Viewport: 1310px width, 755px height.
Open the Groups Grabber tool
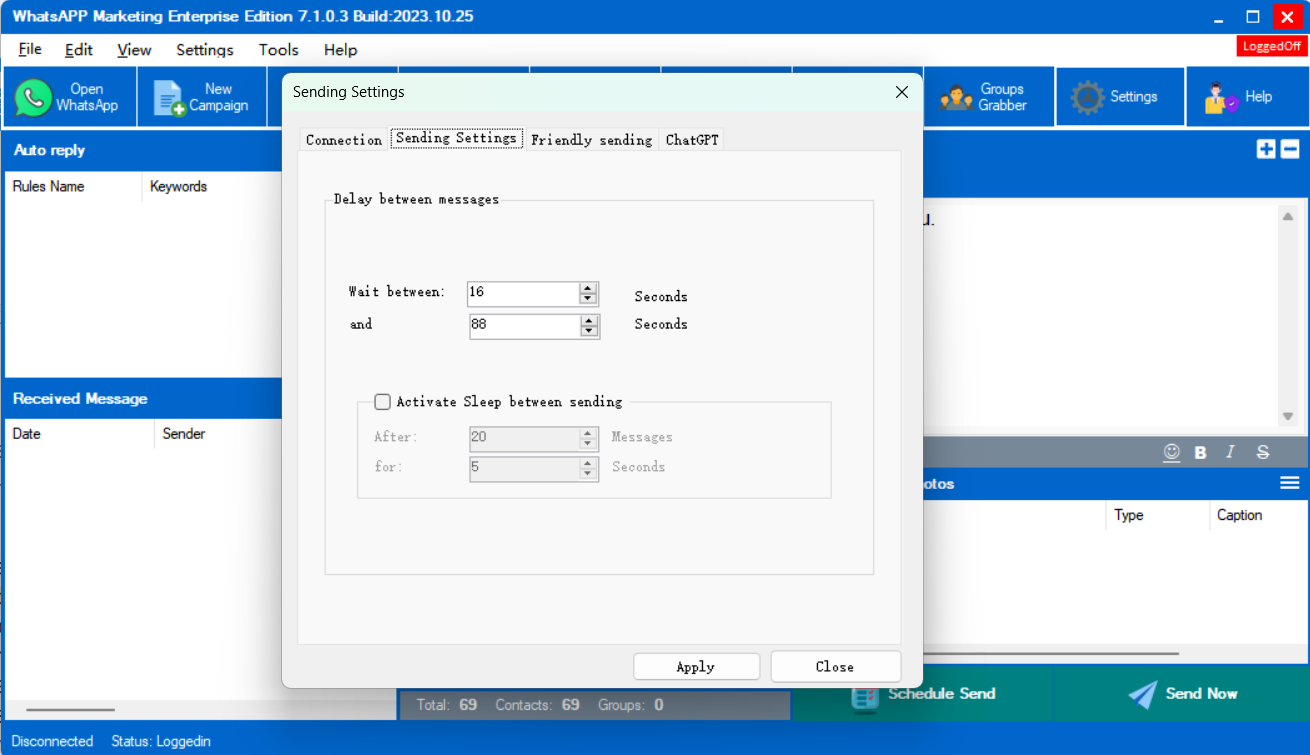tap(985, 97)
